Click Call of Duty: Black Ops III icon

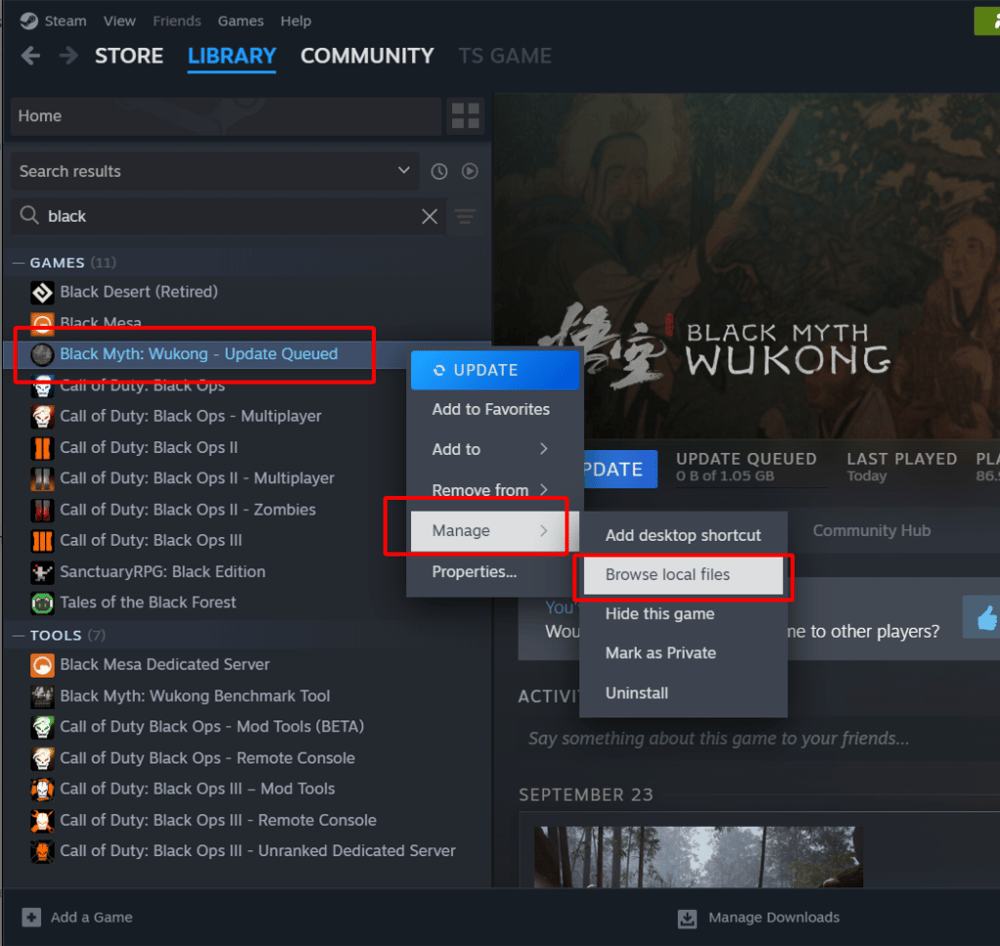point(42,540)
